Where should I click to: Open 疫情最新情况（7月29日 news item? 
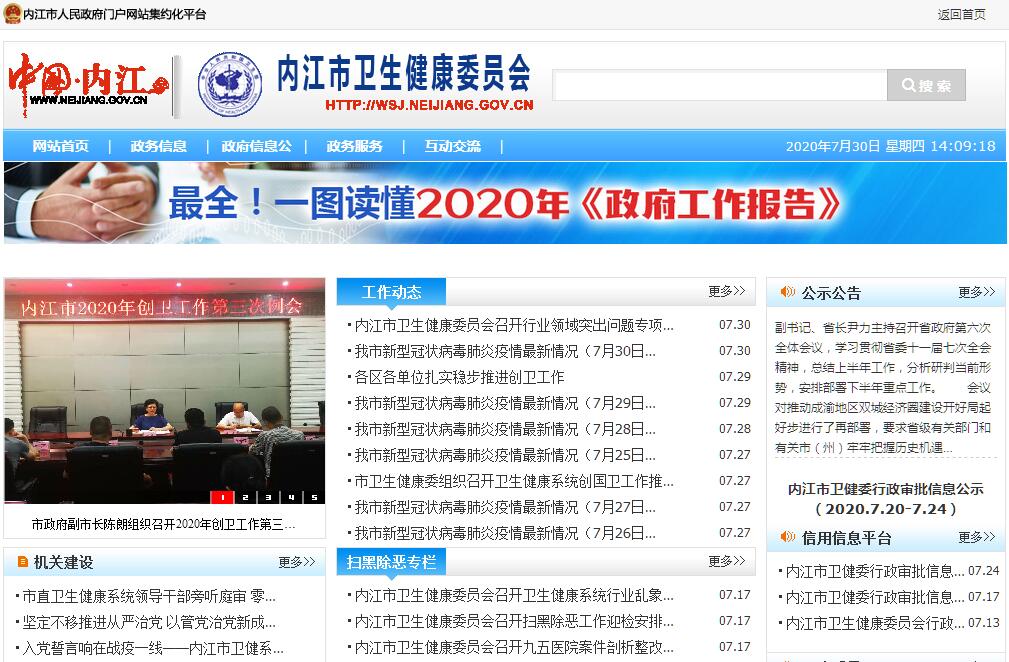505,403
